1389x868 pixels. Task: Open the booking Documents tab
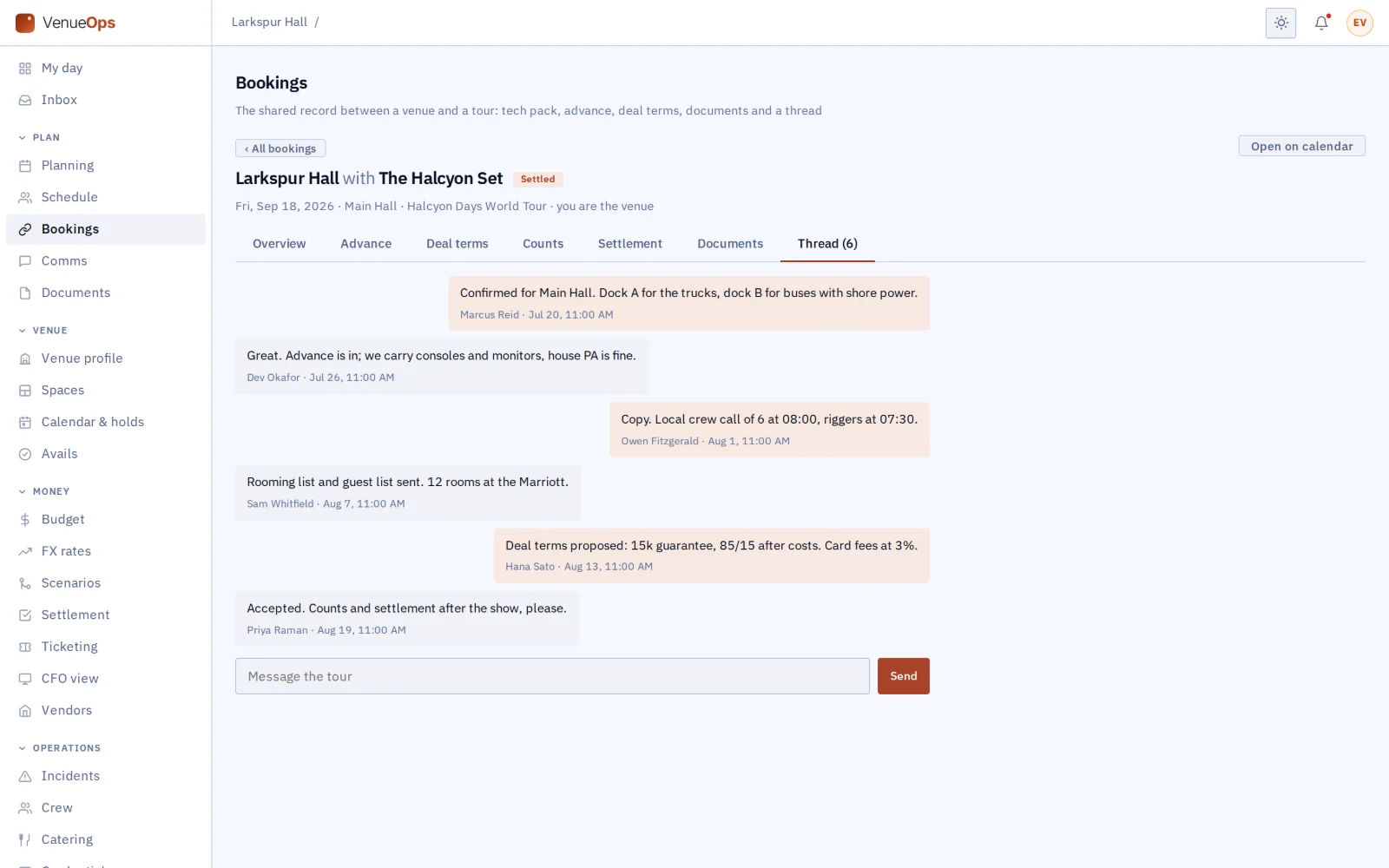click(x=730, y=244)
